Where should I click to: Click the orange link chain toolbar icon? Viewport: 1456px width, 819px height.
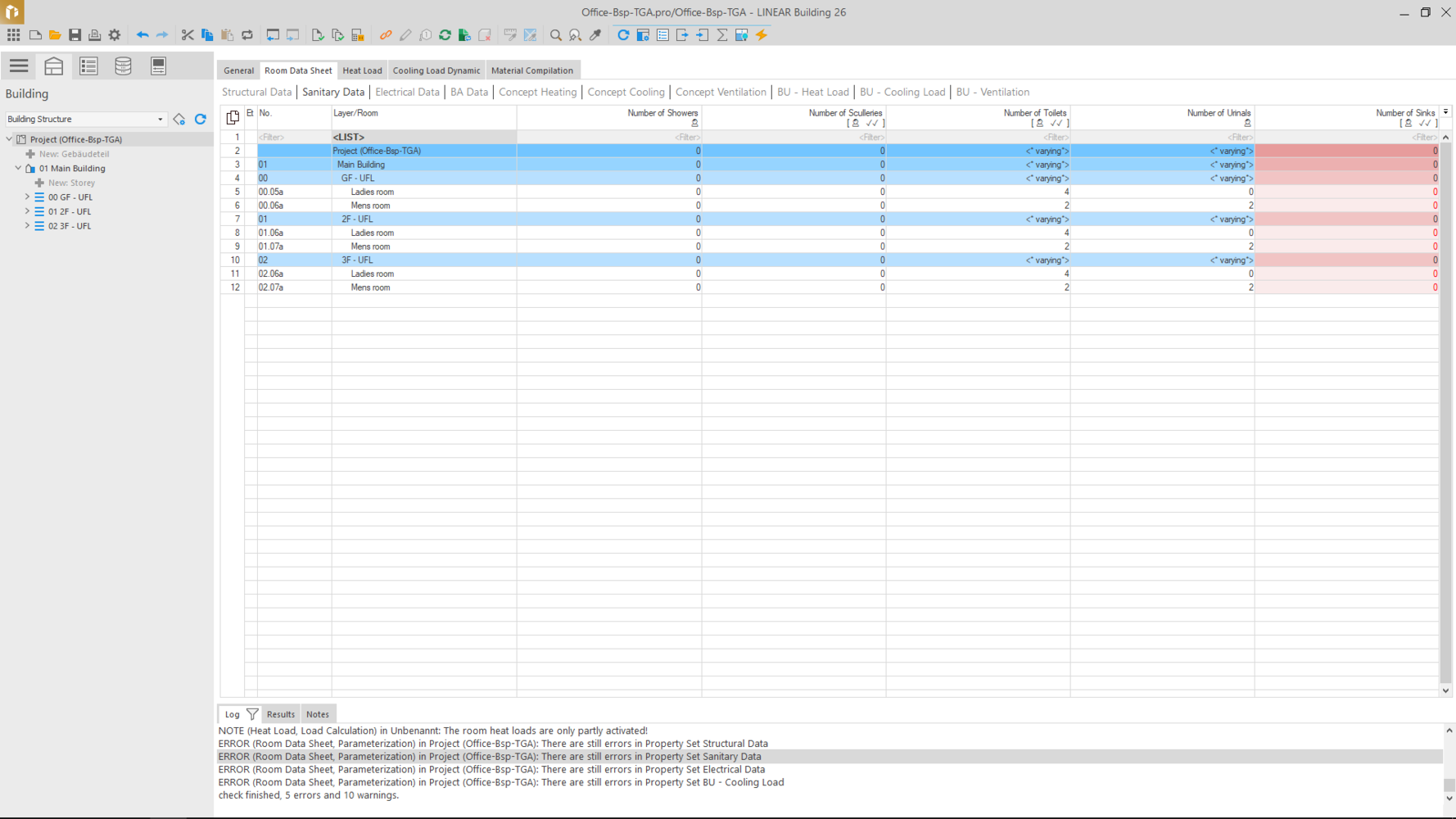[x=386, y=35]
